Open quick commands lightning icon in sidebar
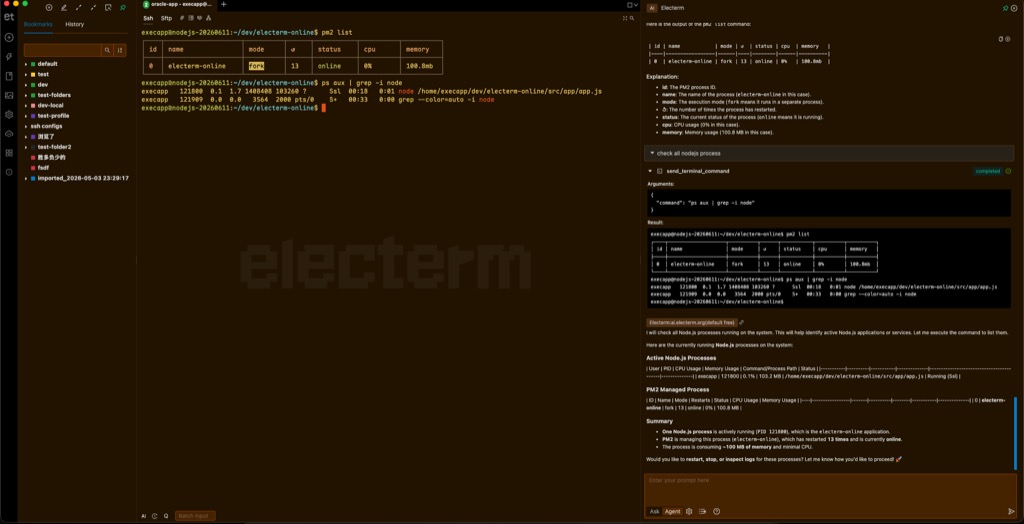1024x524 pixels. (8, 57)
